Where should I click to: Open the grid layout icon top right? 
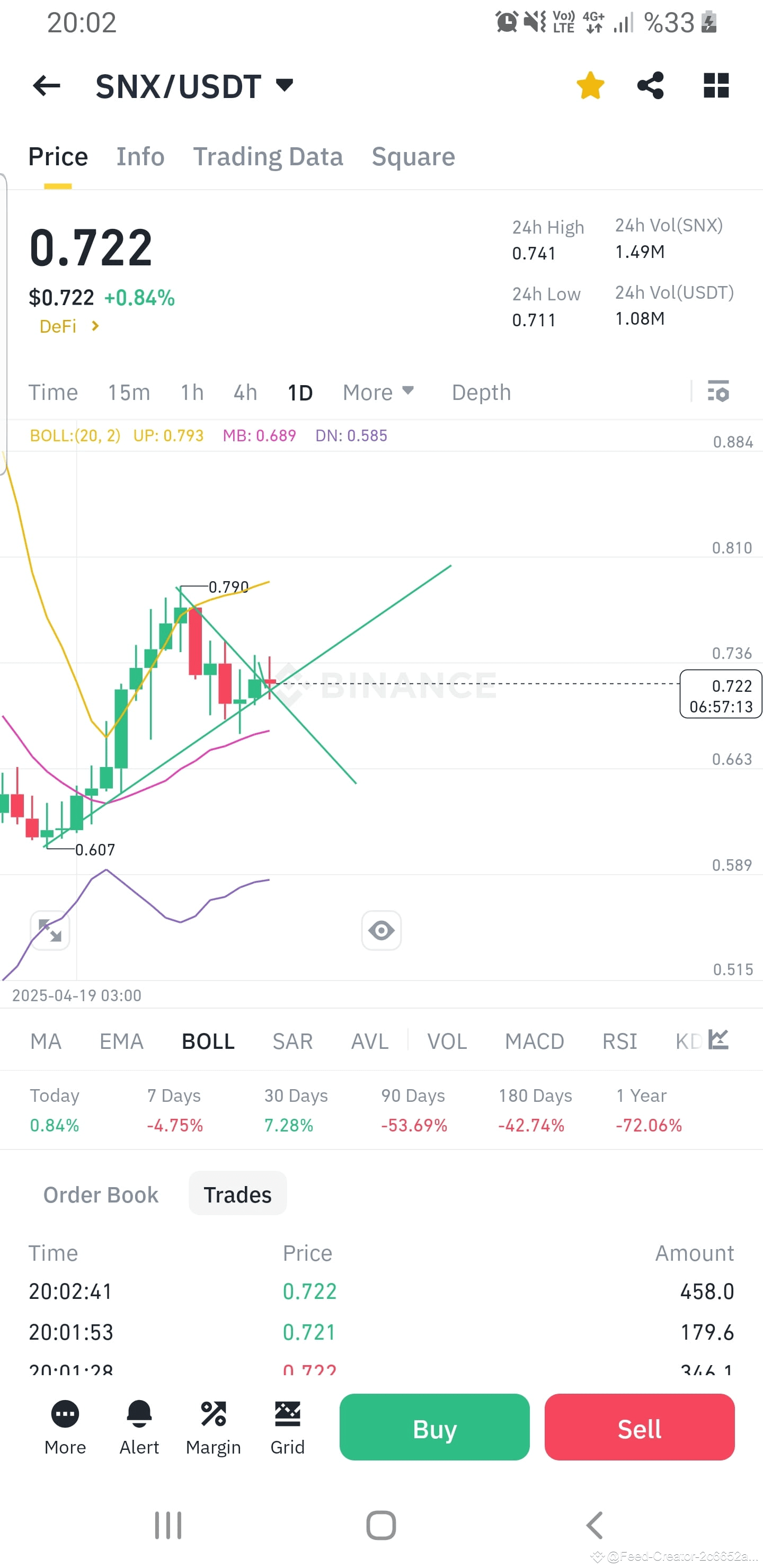pyautogui.click(x=716, y=85)
